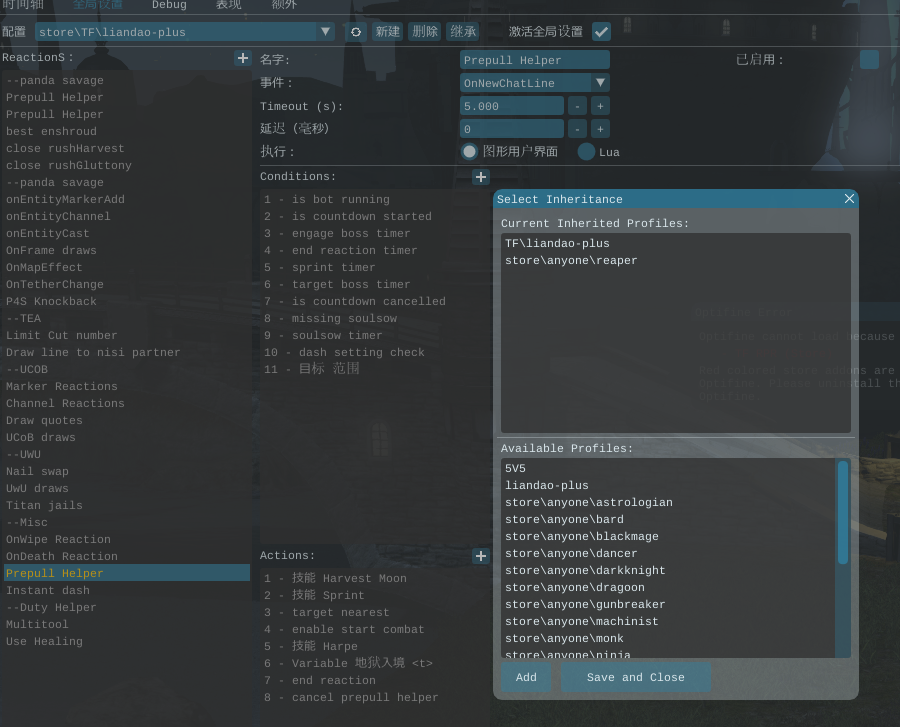Screen dimensions: 900x727
Task: Increase Timeout value with plus stepper
Action: tap(600, 106)
